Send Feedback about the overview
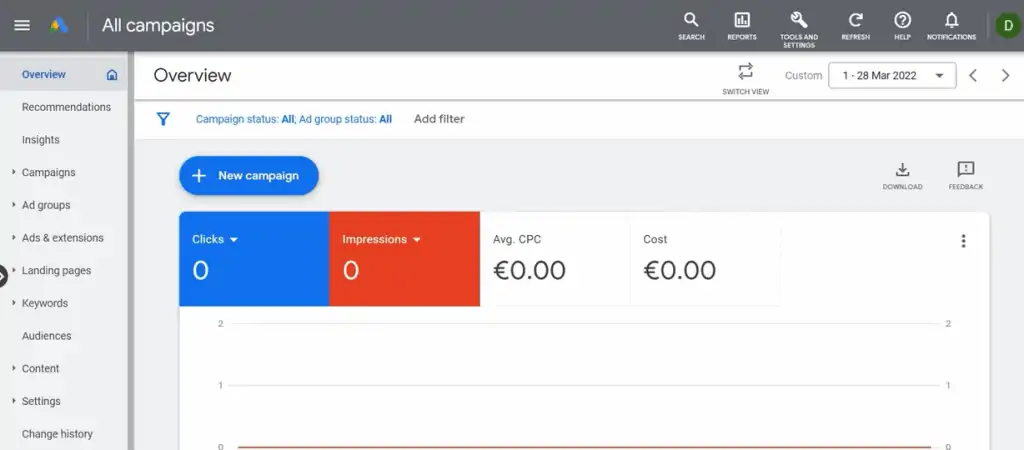 [x=966, y=176]
